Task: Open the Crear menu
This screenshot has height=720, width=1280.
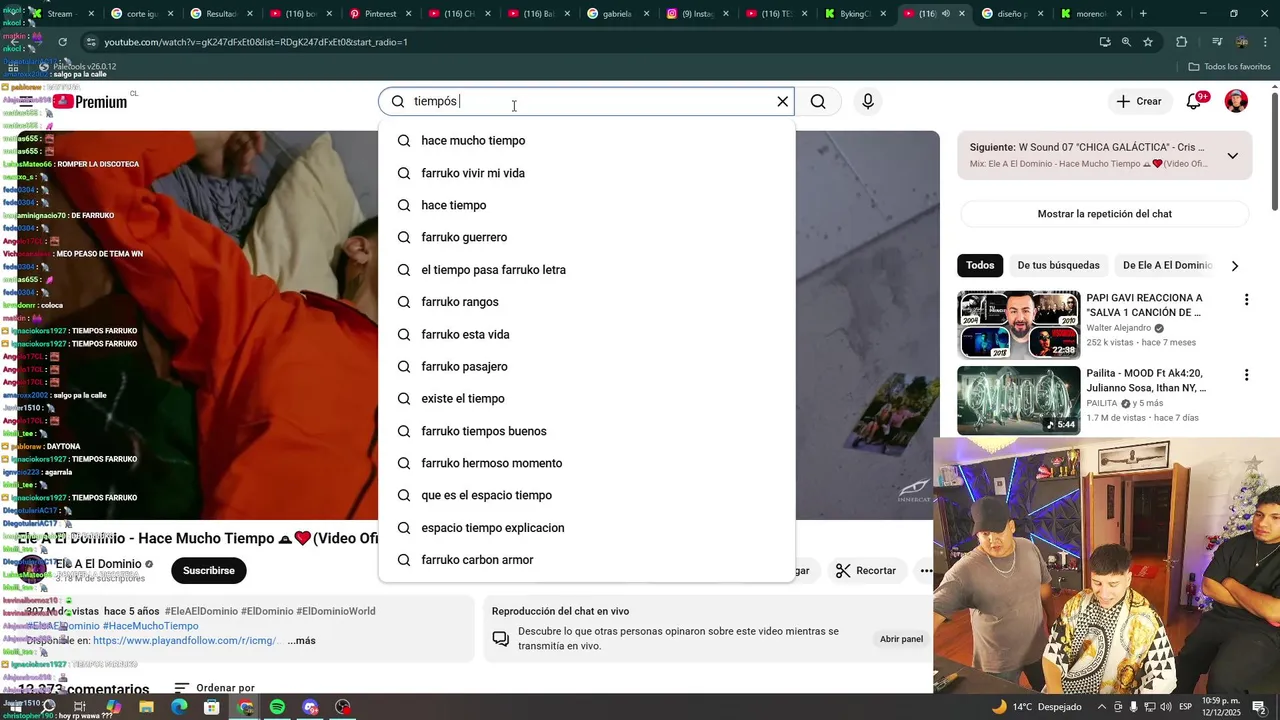Action: tap(1139, 101)
